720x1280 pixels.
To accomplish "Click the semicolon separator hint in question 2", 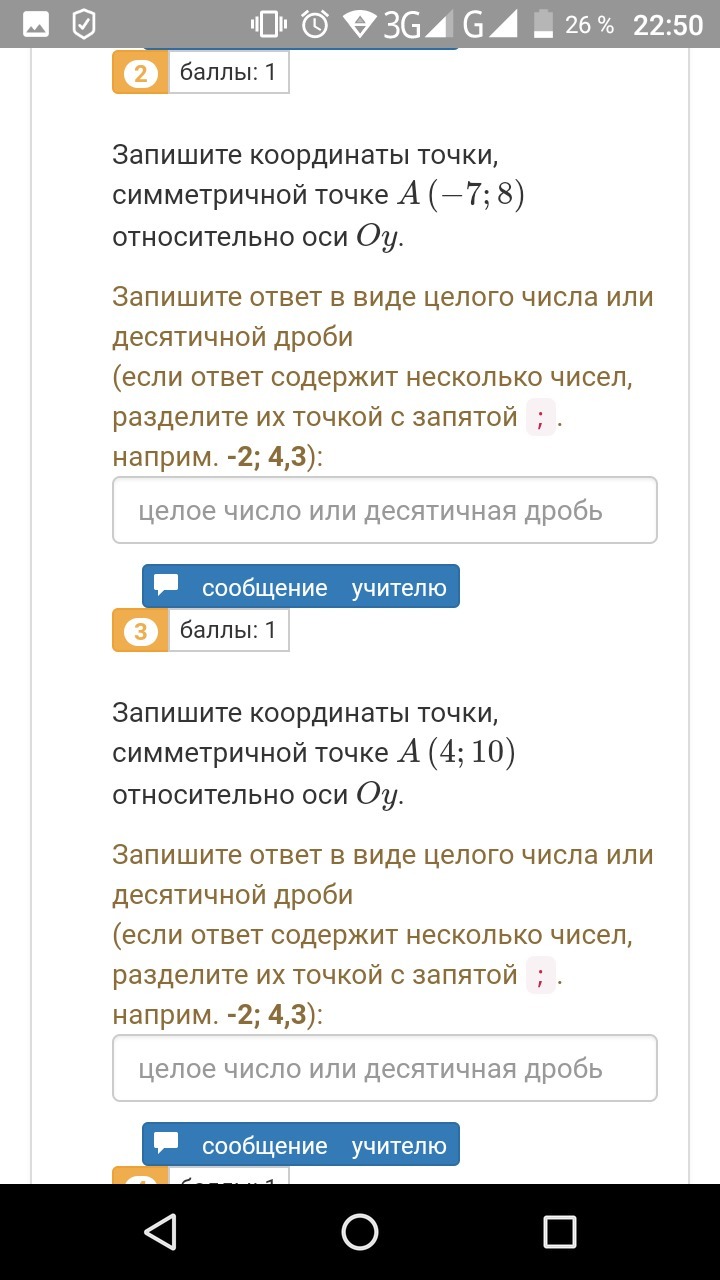I will click(x=540, y=418).
